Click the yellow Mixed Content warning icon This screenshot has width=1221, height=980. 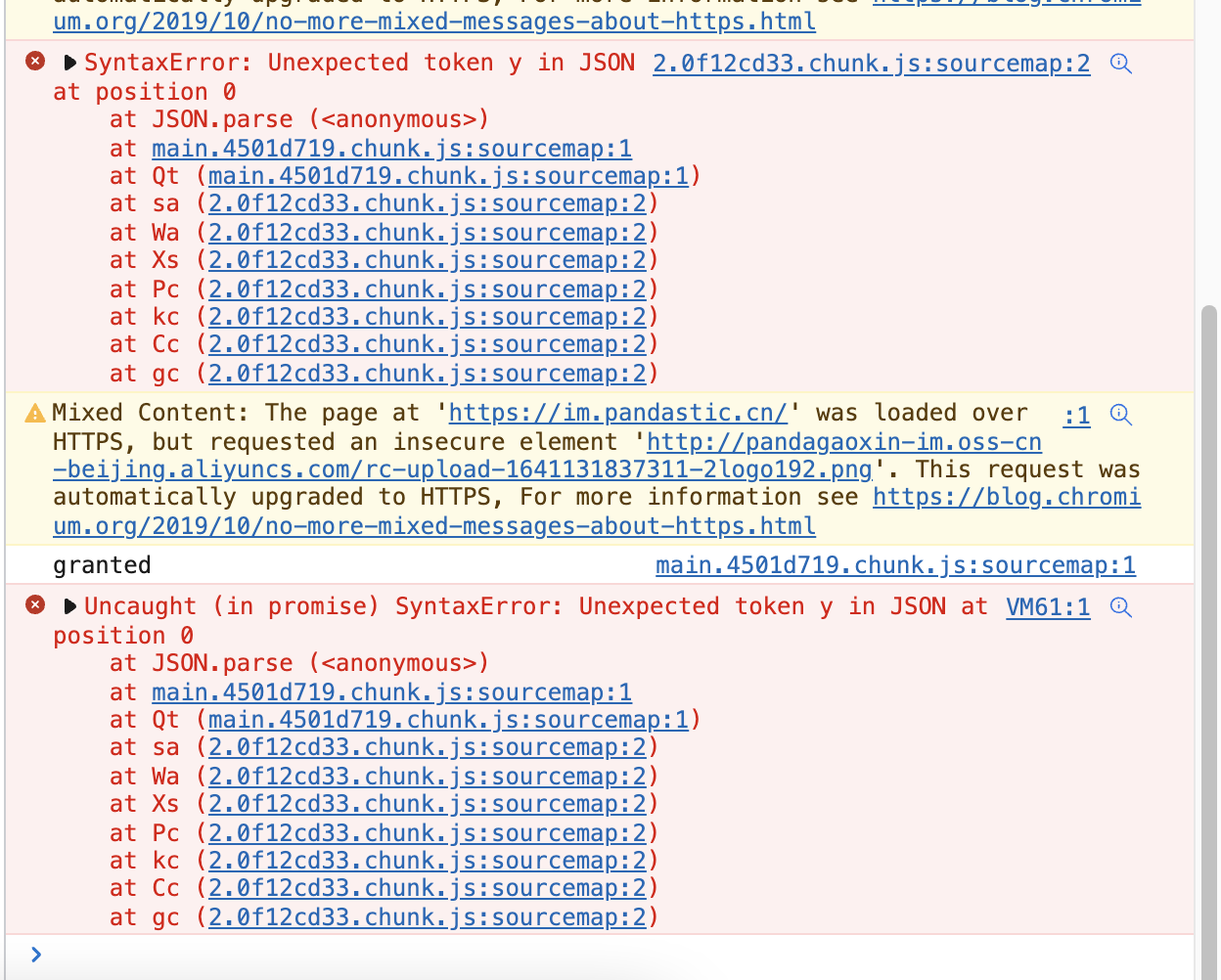(35, 412)
